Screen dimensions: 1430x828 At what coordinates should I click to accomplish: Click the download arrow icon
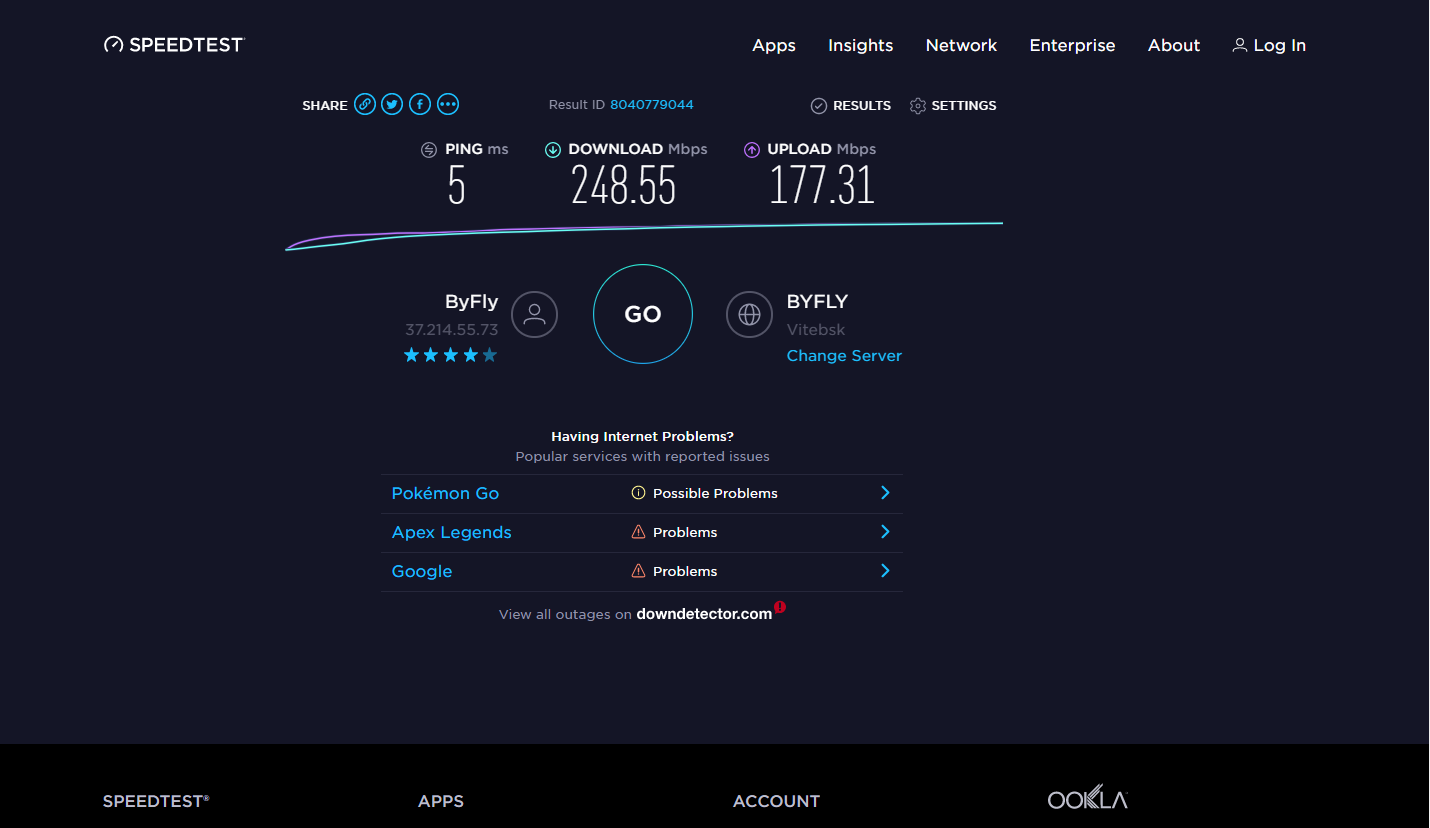(552, 150)
